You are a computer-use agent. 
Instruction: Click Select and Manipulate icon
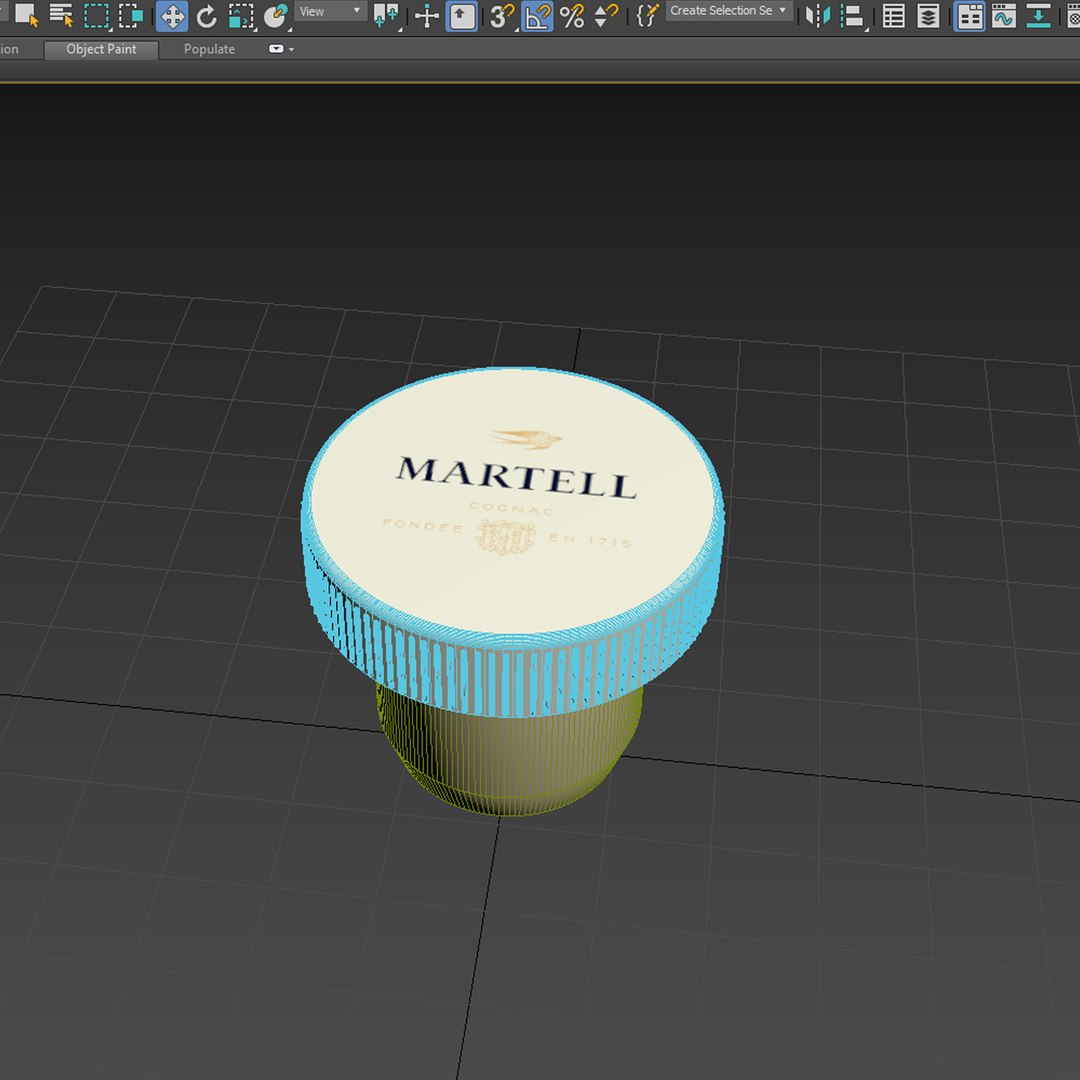pos(427,16)
